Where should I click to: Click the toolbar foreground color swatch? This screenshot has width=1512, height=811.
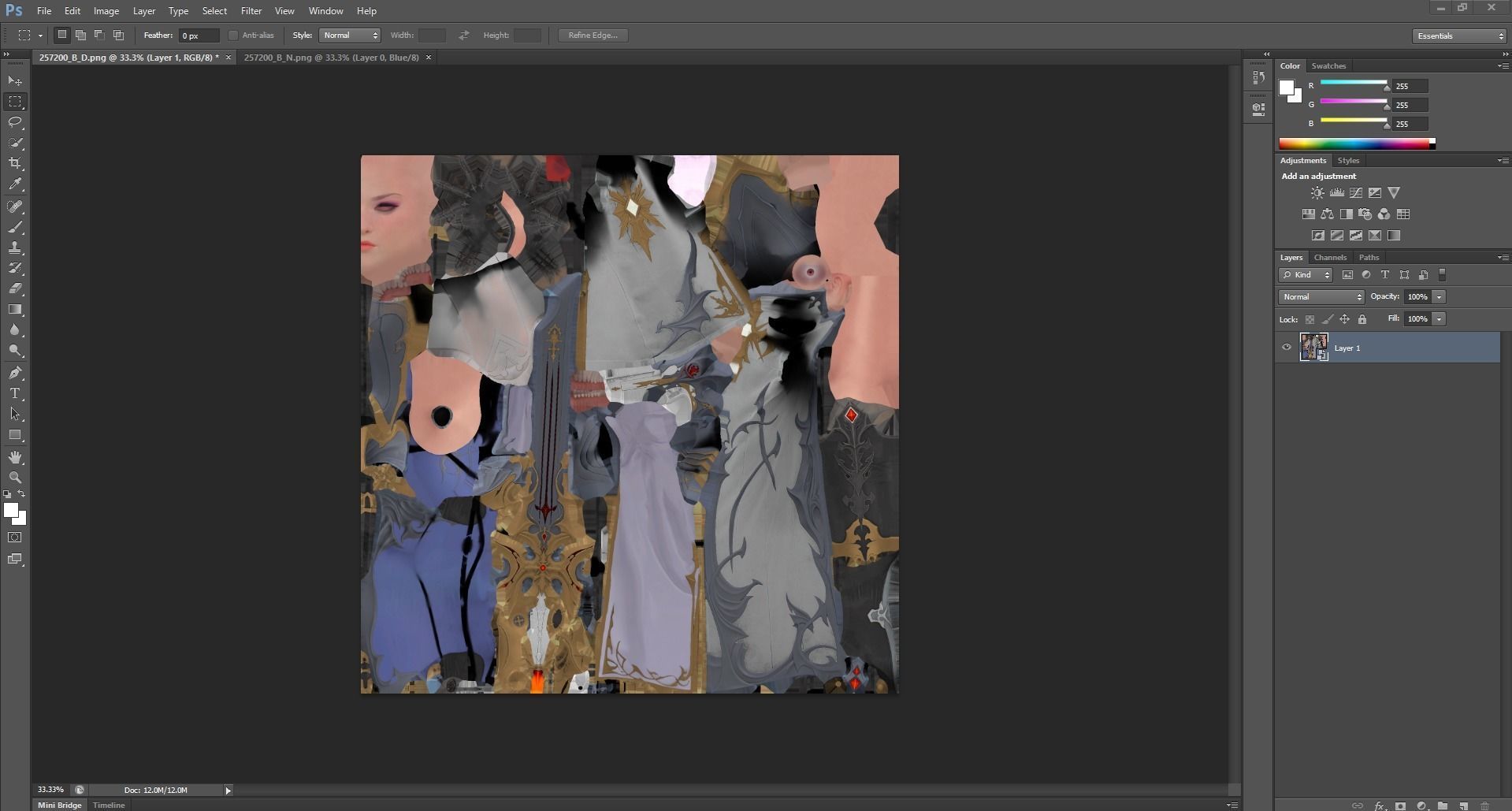pyautogui.click(x=11, y=511)
